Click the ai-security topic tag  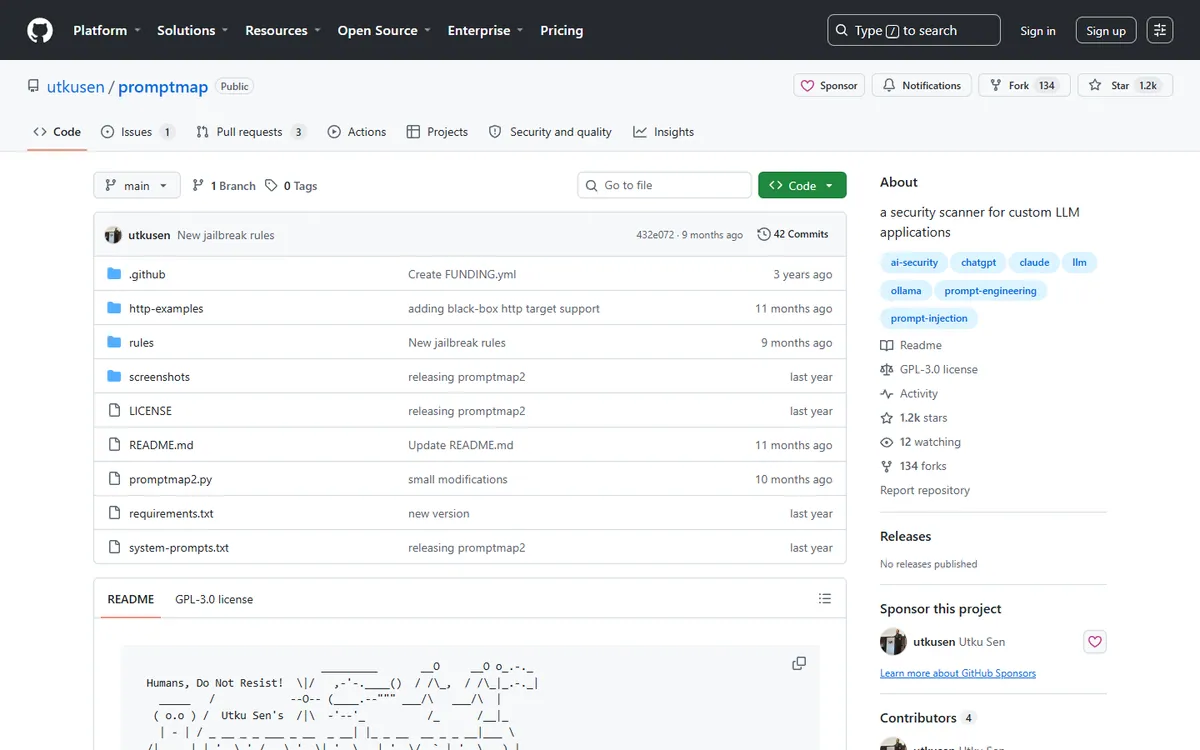coord(914,262)
